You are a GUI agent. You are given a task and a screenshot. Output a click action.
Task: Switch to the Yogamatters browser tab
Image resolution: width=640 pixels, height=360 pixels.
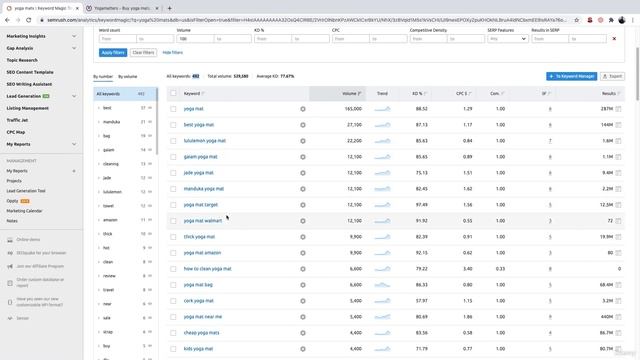pos(123,8)
